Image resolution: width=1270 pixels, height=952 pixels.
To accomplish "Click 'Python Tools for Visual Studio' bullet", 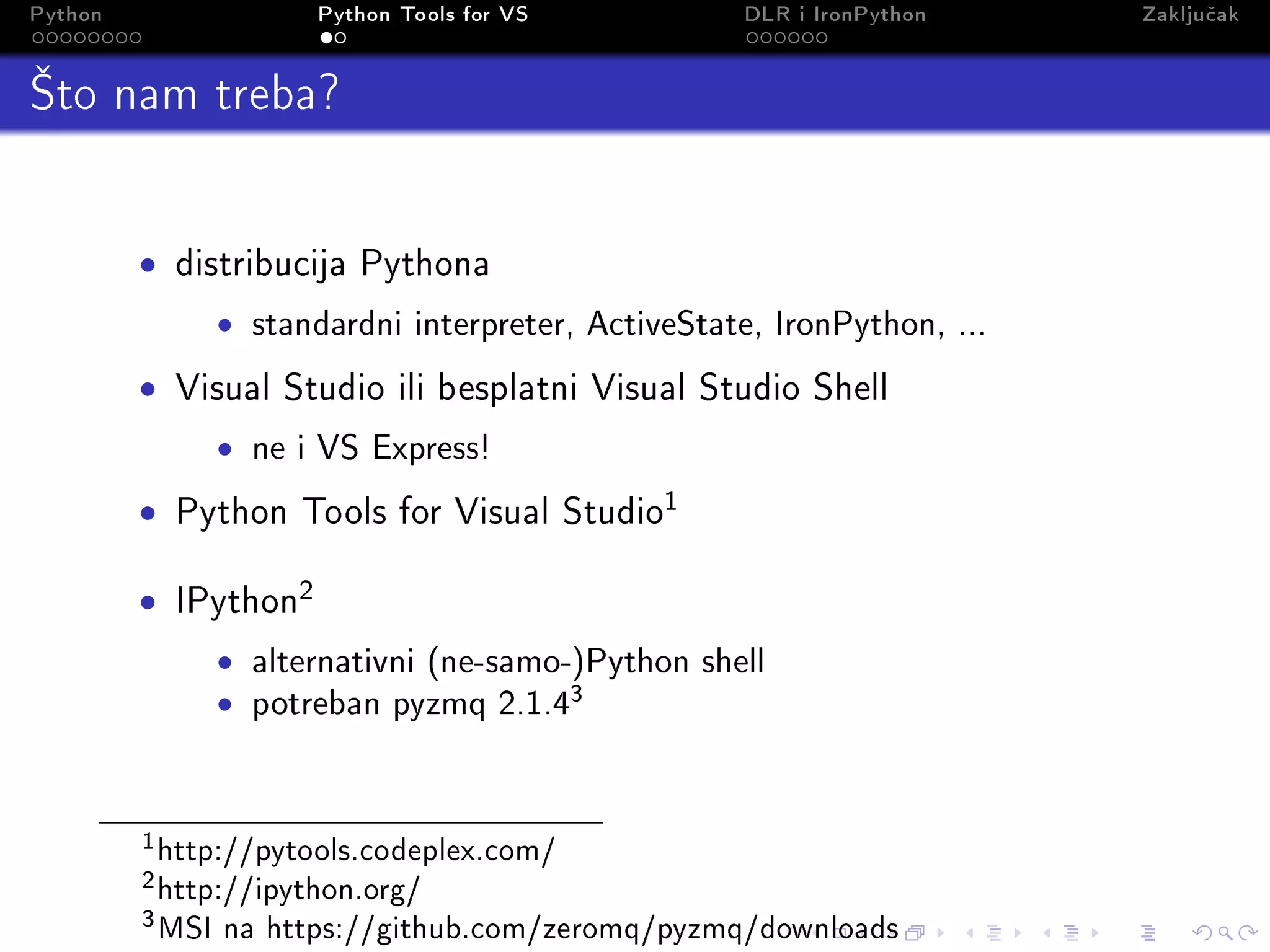I will point(420,512).
